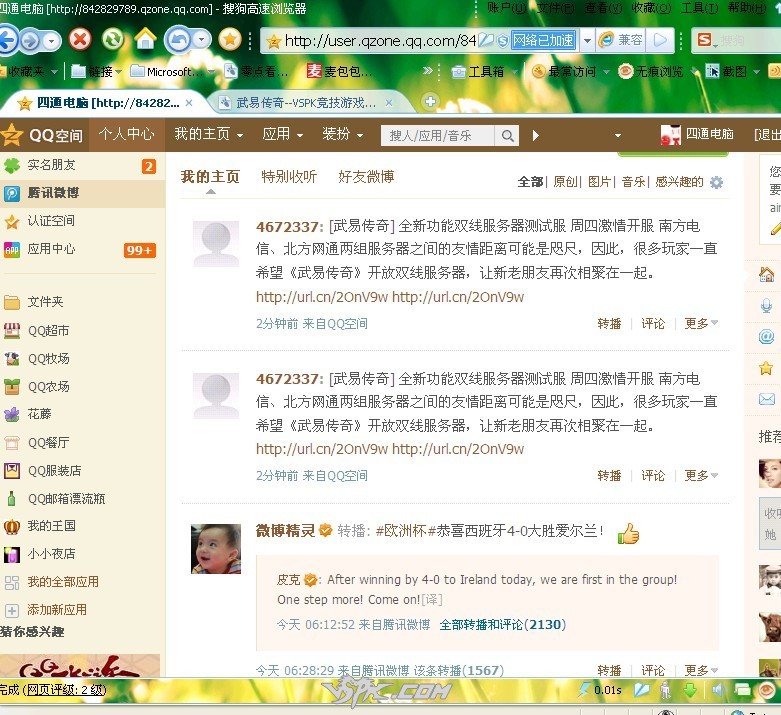Filter feed by 感兴趣的
Screen dimensions: 781x715
[679, 182]
